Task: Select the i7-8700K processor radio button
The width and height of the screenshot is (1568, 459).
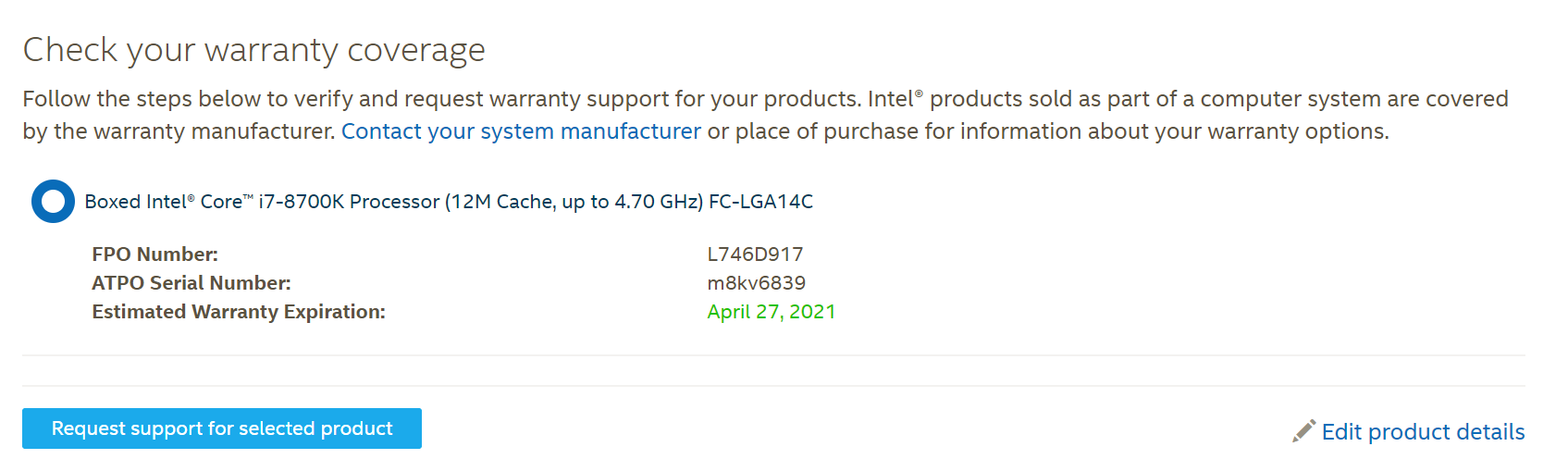Action: click(x=53, y=202)
